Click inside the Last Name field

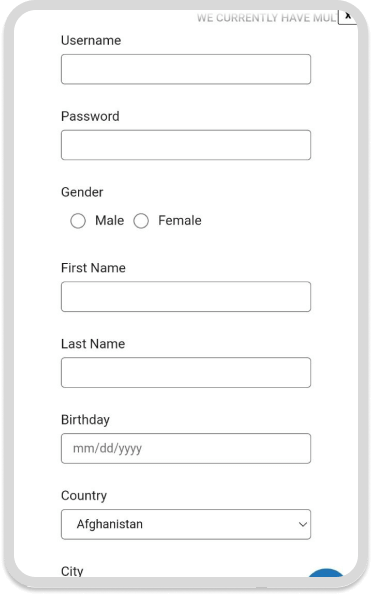click(186, 373)
